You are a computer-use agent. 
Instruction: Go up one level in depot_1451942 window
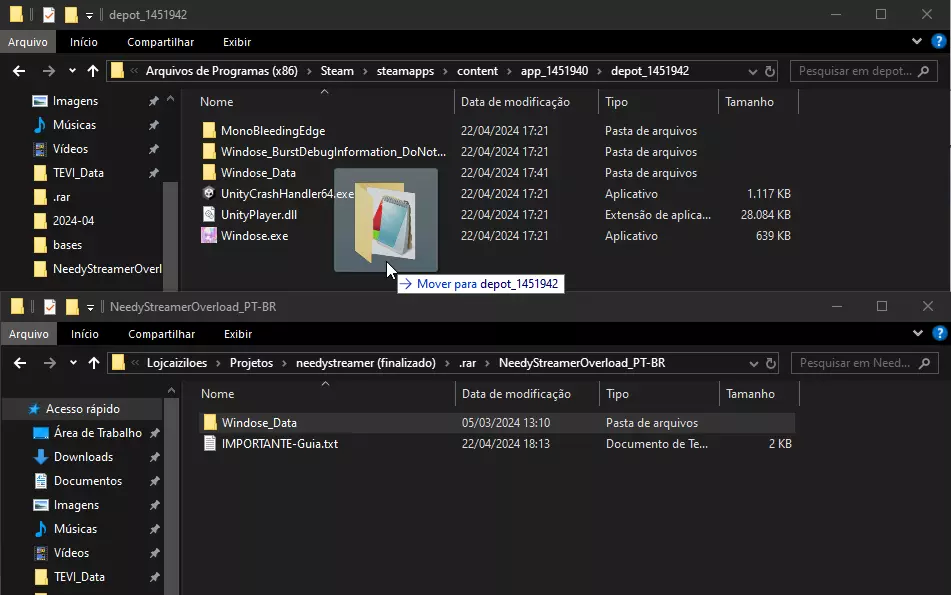click(x=93, y=71)
